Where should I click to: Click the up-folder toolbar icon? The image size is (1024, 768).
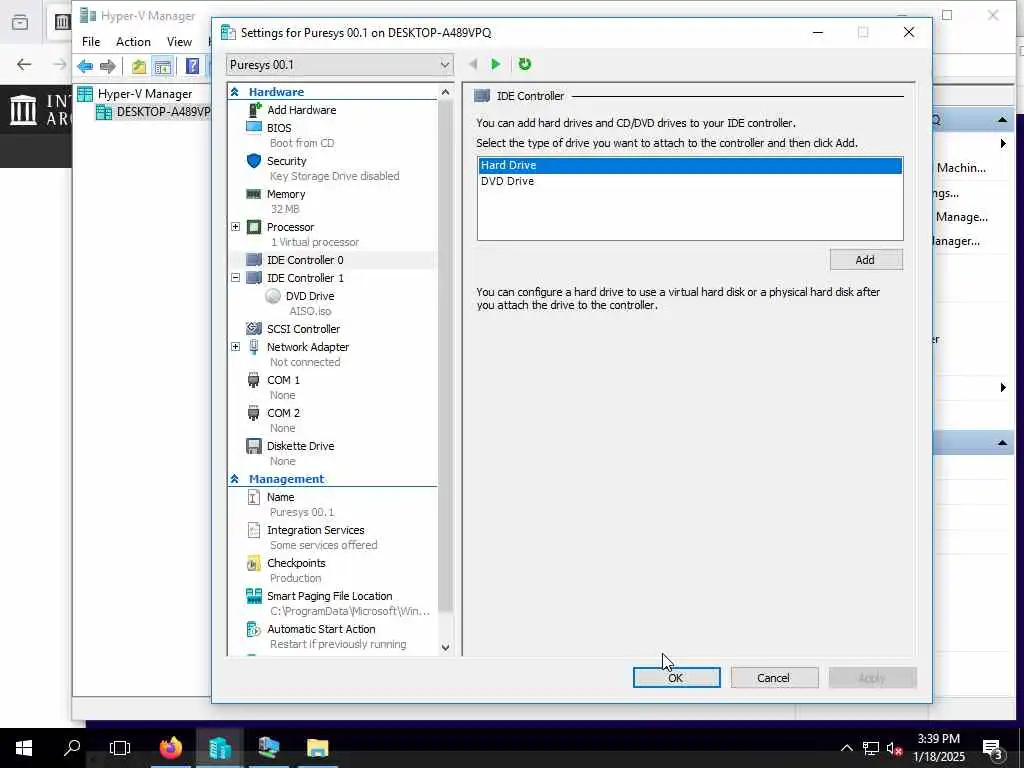point(138,66)
